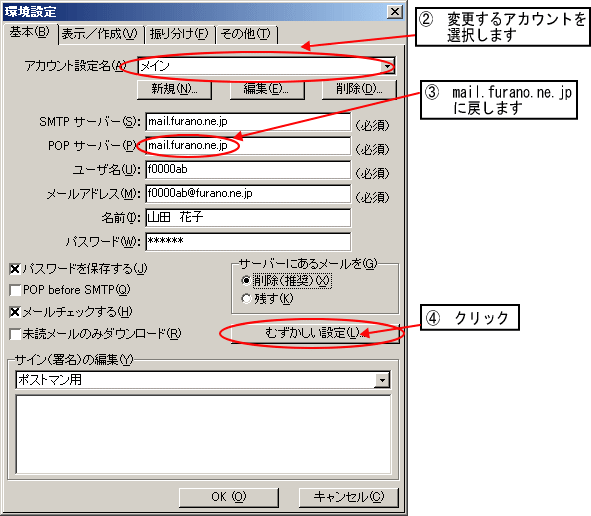Click into the POP サーバー field
This screenshot has width=591, height=516.
[248, 145]
